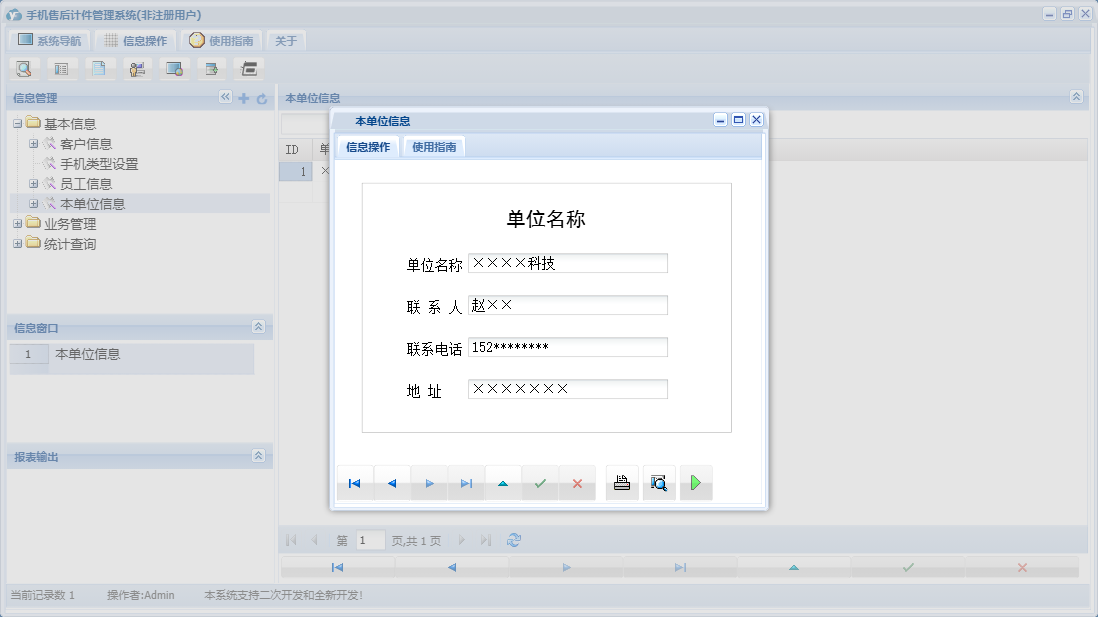Open the employee/person toolbar icon
Screen dimensions: 1098x617
[x=137, y=68]
